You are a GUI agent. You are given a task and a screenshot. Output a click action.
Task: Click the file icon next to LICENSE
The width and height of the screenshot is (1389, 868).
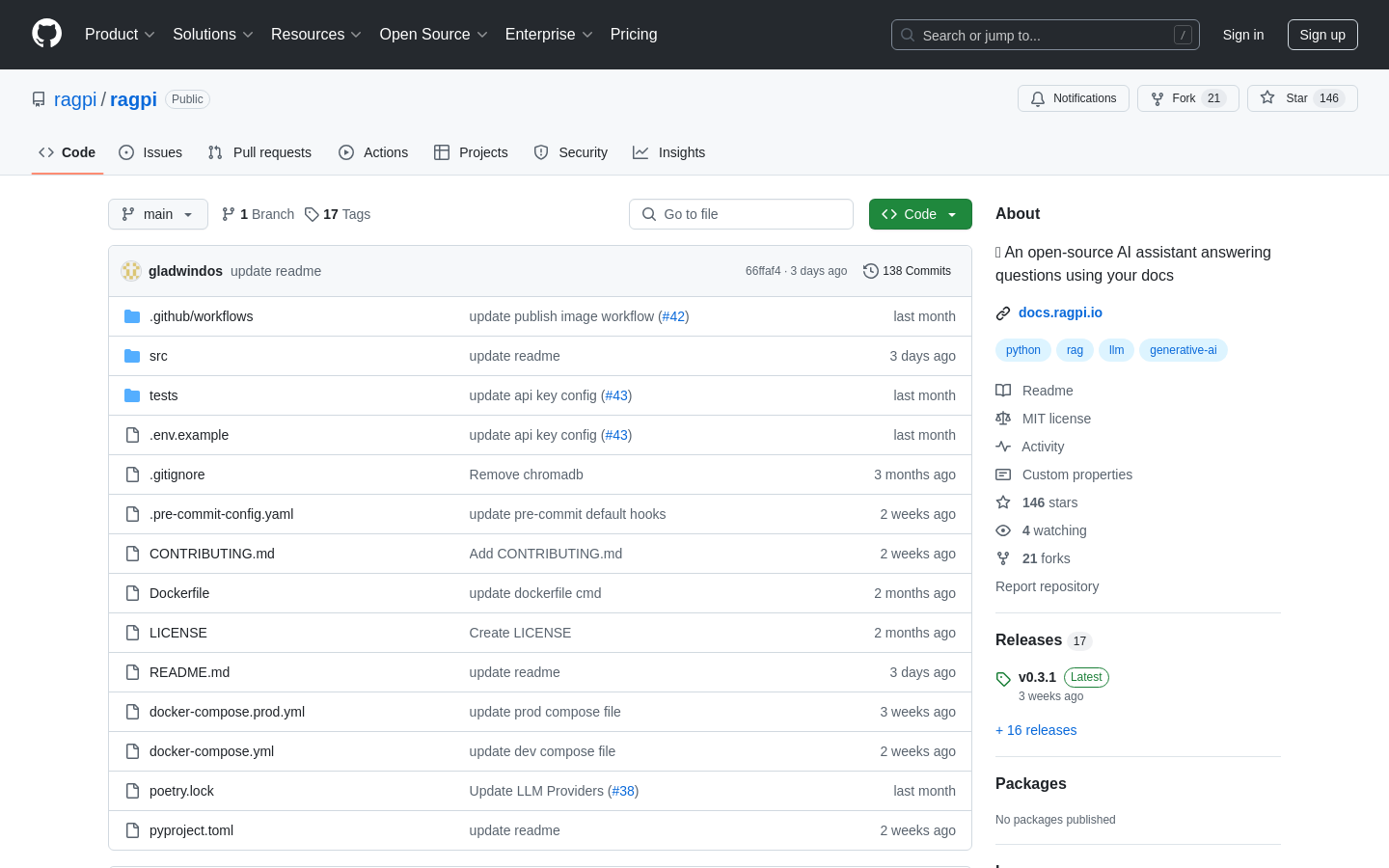point(132,633)
